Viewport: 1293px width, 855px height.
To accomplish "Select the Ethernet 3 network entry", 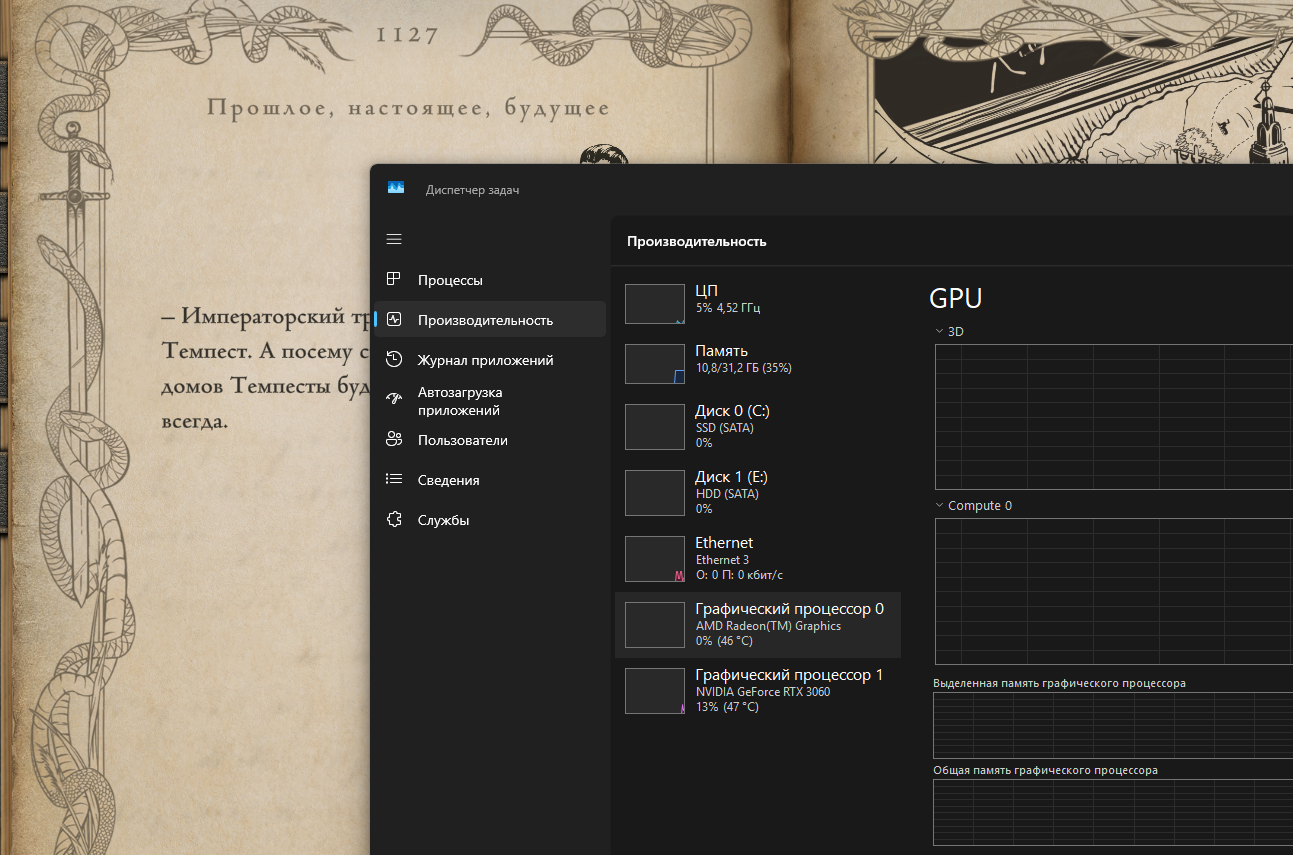I will coord(758,558).
